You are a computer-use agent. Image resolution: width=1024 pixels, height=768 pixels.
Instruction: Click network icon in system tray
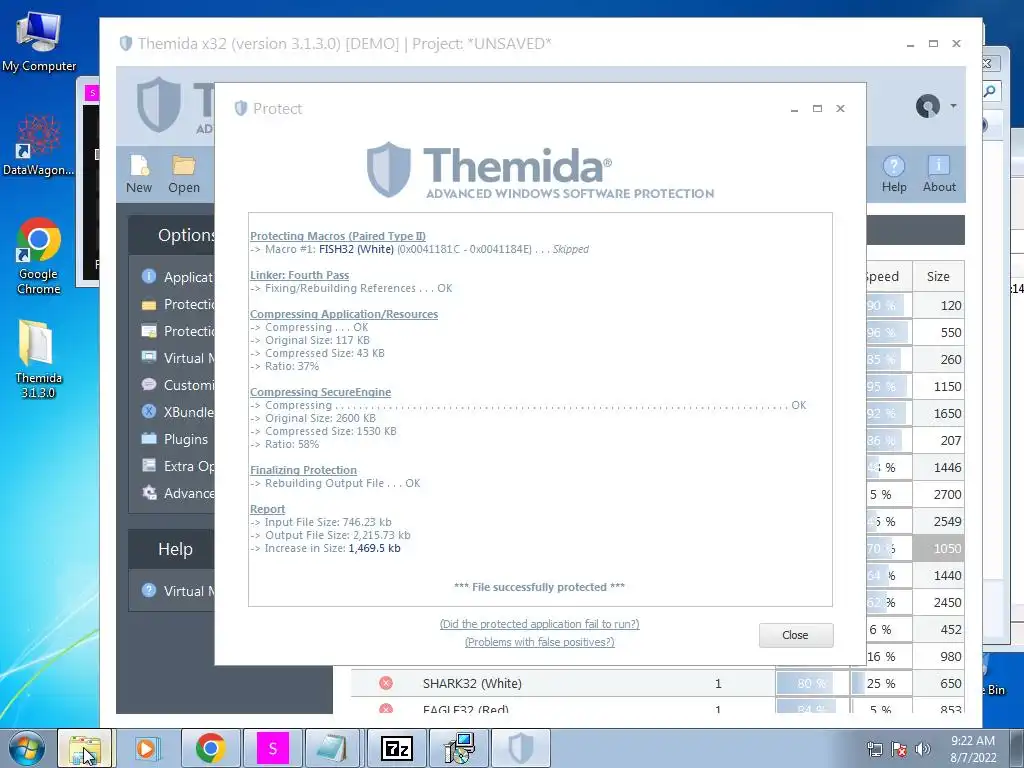pos(874,749)
